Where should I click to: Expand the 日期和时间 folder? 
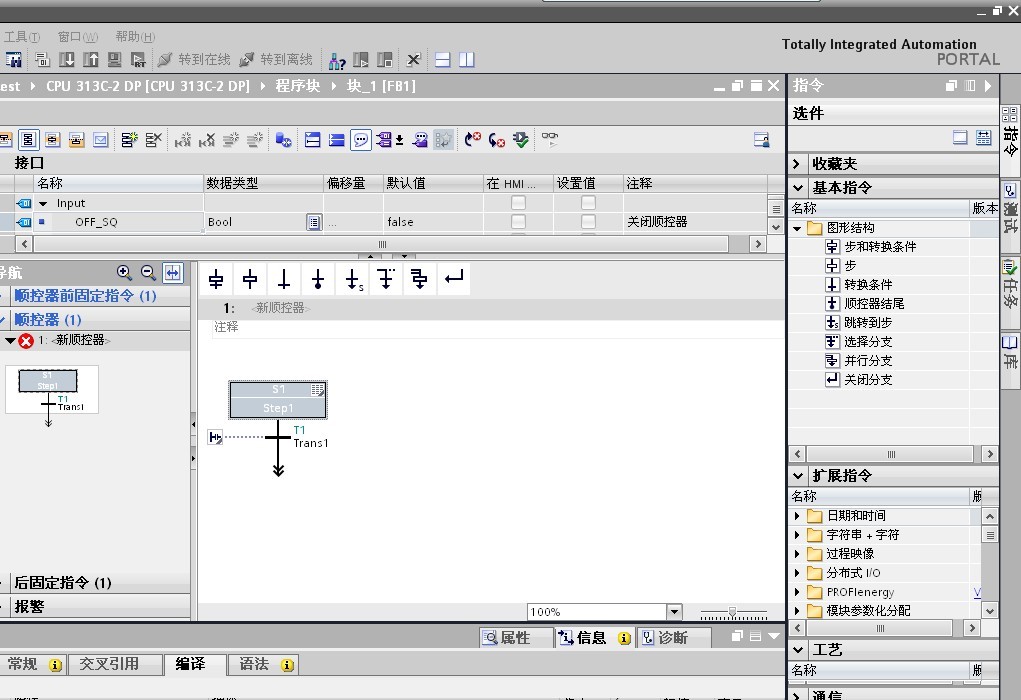(797, 516)
